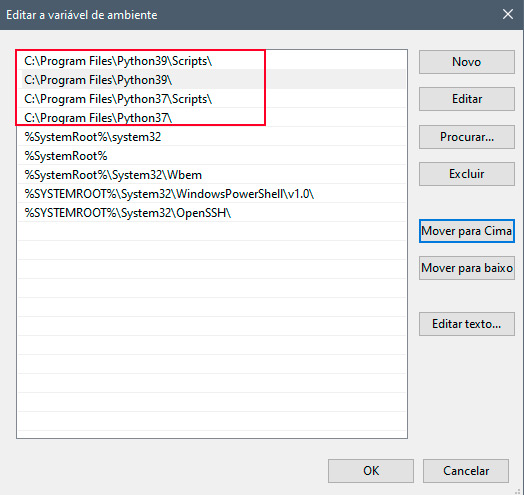The height and width of the screenshot is (495, 524).
Task: Select %SystemRoot%\system32 path entry
Action: [x=212, y=137]
